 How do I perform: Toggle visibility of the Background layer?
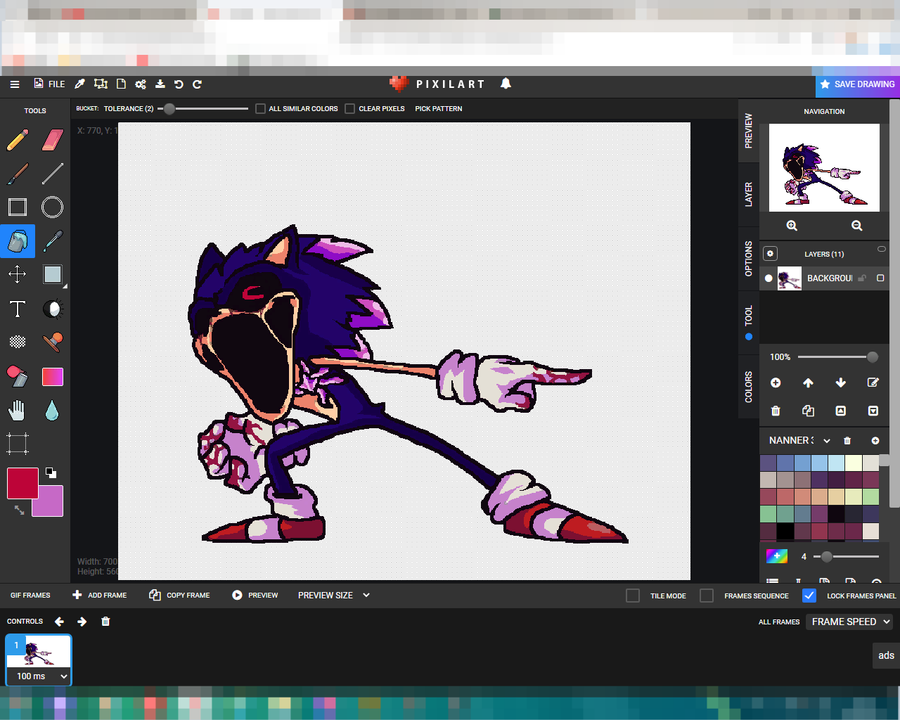click(x=769, y=278)
